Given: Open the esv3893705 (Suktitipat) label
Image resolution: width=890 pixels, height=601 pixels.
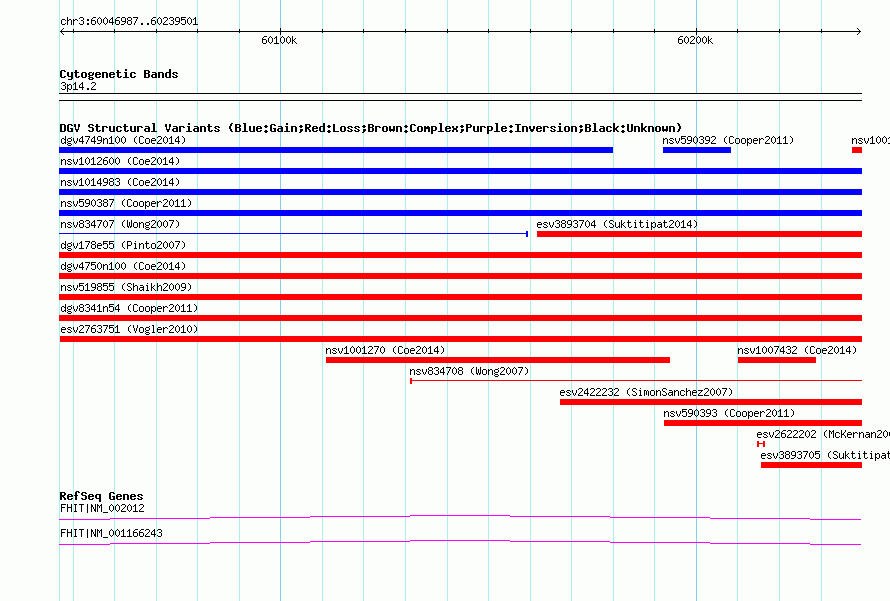Looking at the screenshot, I should 825,455.
